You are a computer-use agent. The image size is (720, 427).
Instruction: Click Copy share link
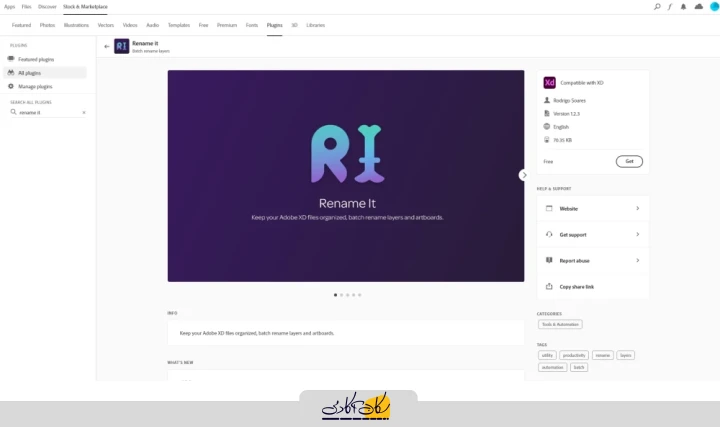click(x=576, y=286)
